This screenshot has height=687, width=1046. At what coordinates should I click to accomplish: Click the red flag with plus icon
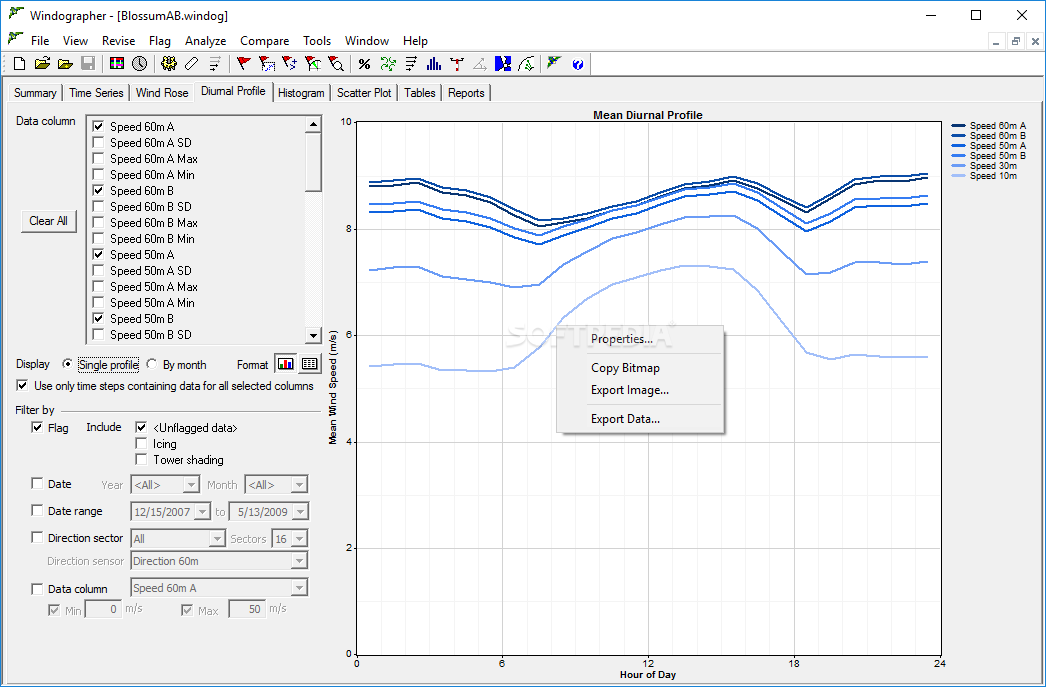point(290,64)
